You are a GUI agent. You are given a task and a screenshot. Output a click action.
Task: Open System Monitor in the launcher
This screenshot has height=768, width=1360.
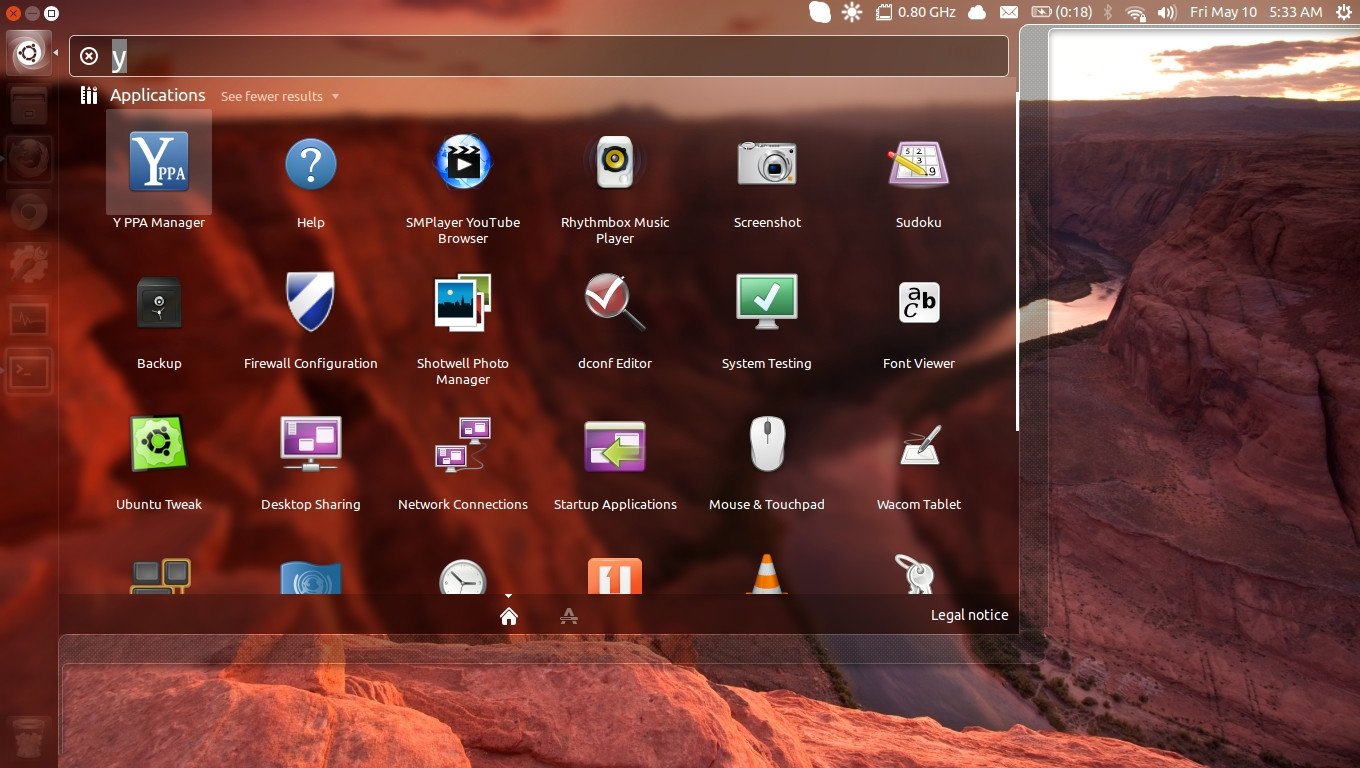29,319
